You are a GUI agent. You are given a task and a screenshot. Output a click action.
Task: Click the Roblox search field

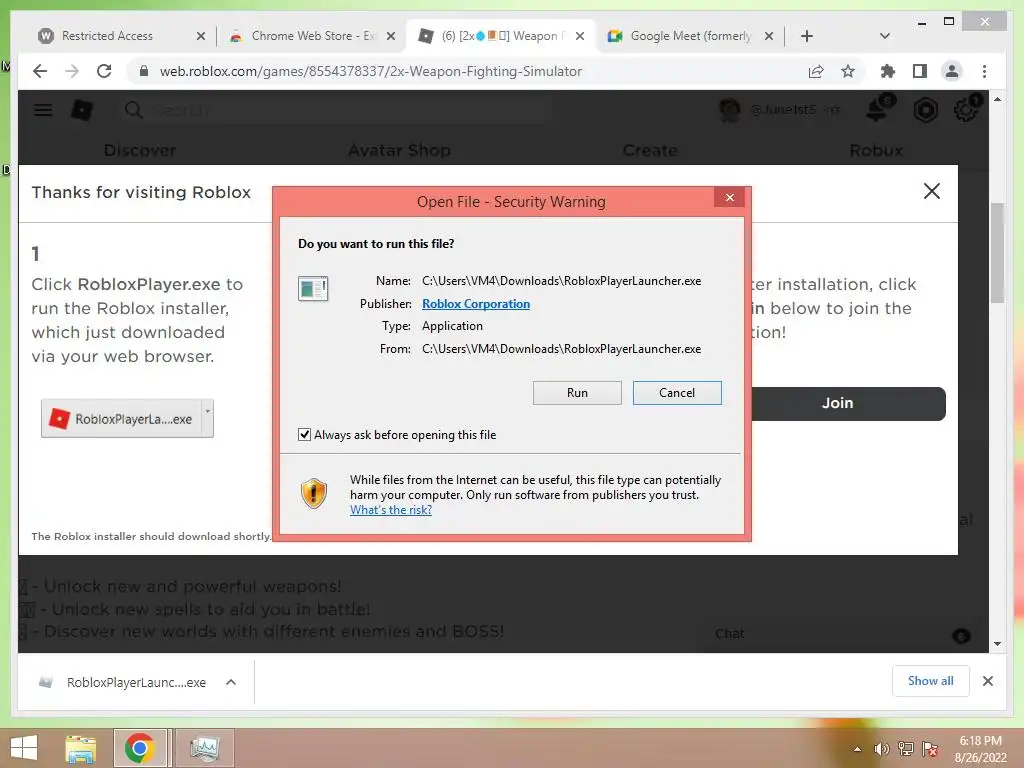(336, 110)
